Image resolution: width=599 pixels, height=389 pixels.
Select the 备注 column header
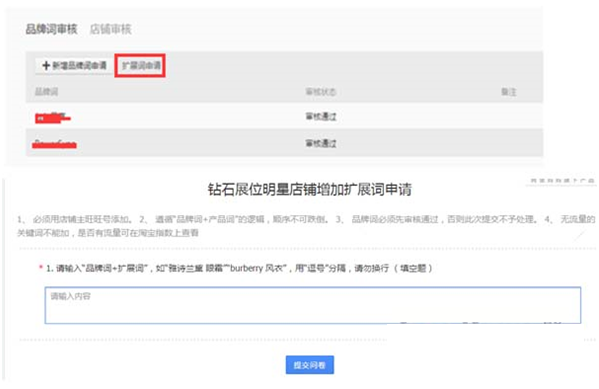pos(508,92)
